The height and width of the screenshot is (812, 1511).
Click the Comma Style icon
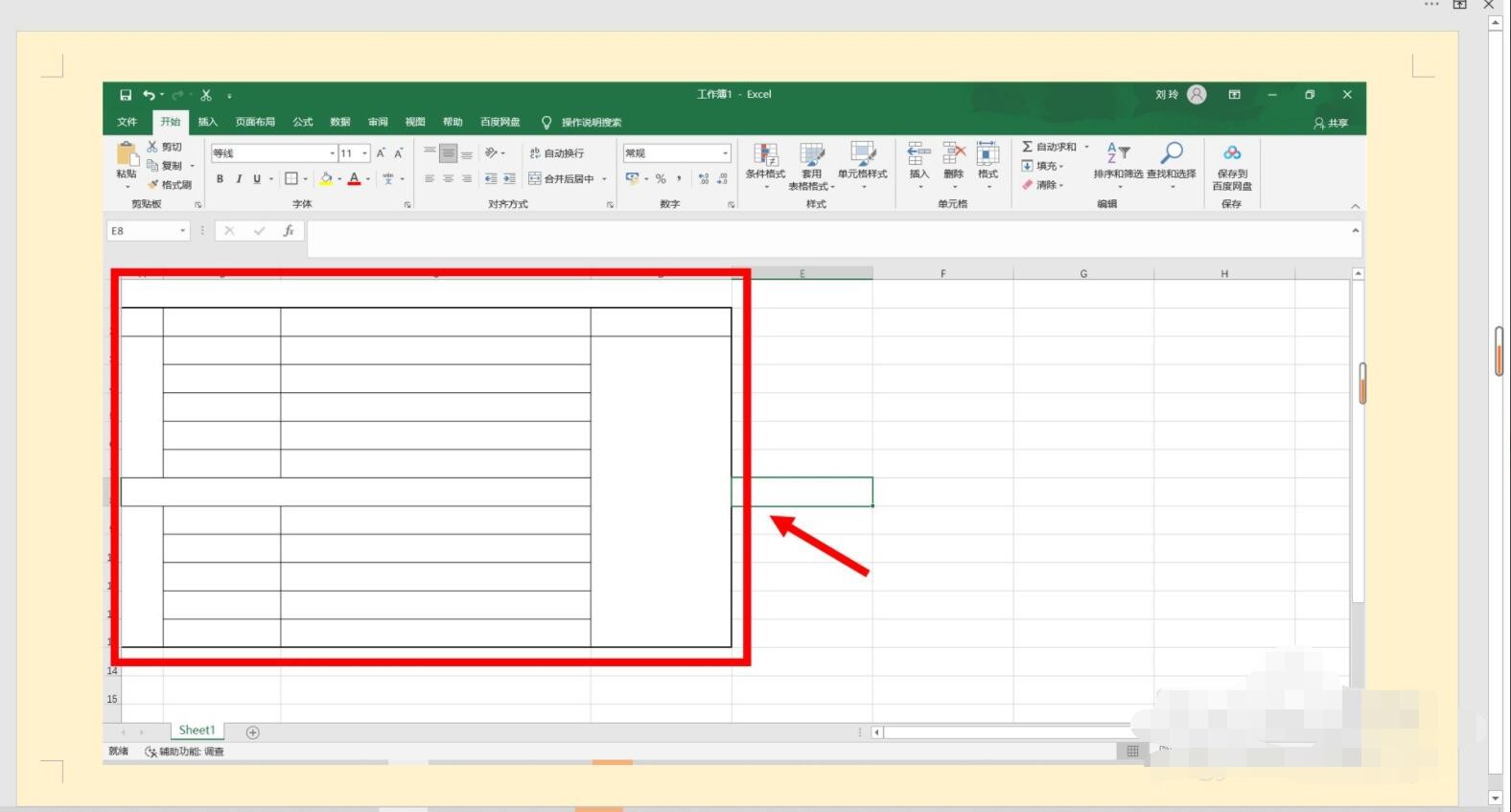[679, 179]
